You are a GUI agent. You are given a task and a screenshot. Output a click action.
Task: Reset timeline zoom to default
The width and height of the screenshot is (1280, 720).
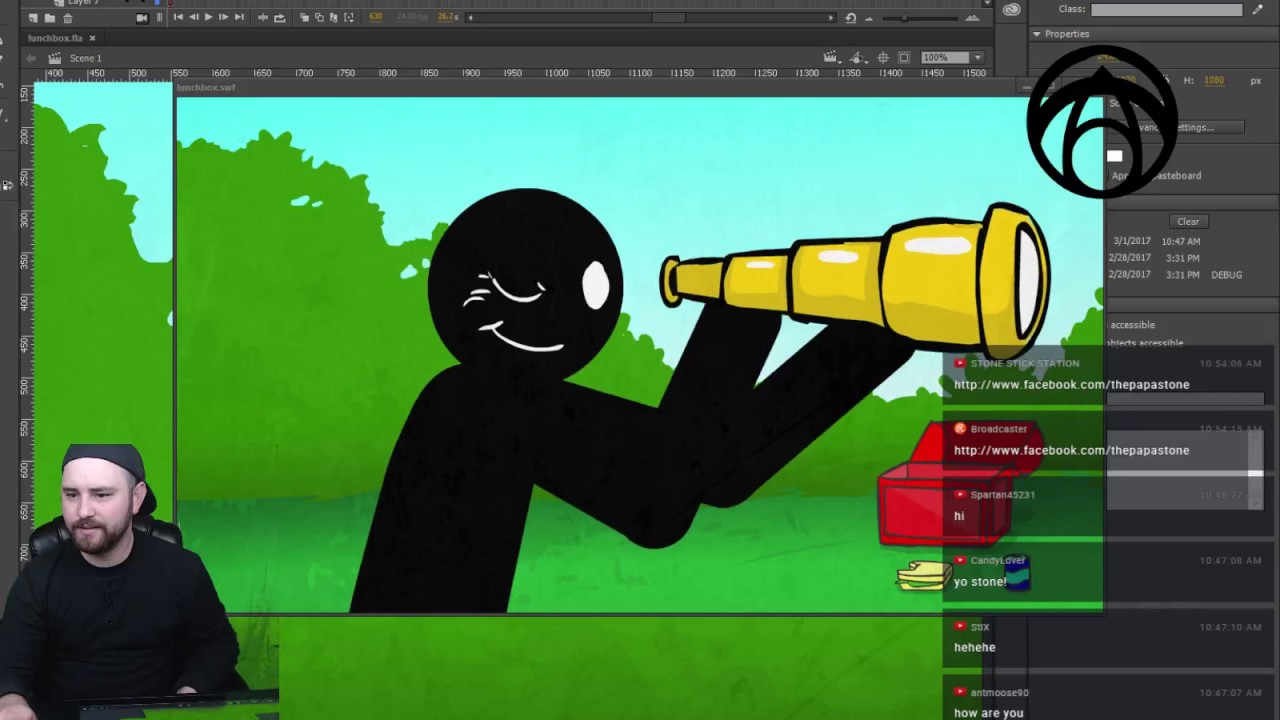(850, 17)
